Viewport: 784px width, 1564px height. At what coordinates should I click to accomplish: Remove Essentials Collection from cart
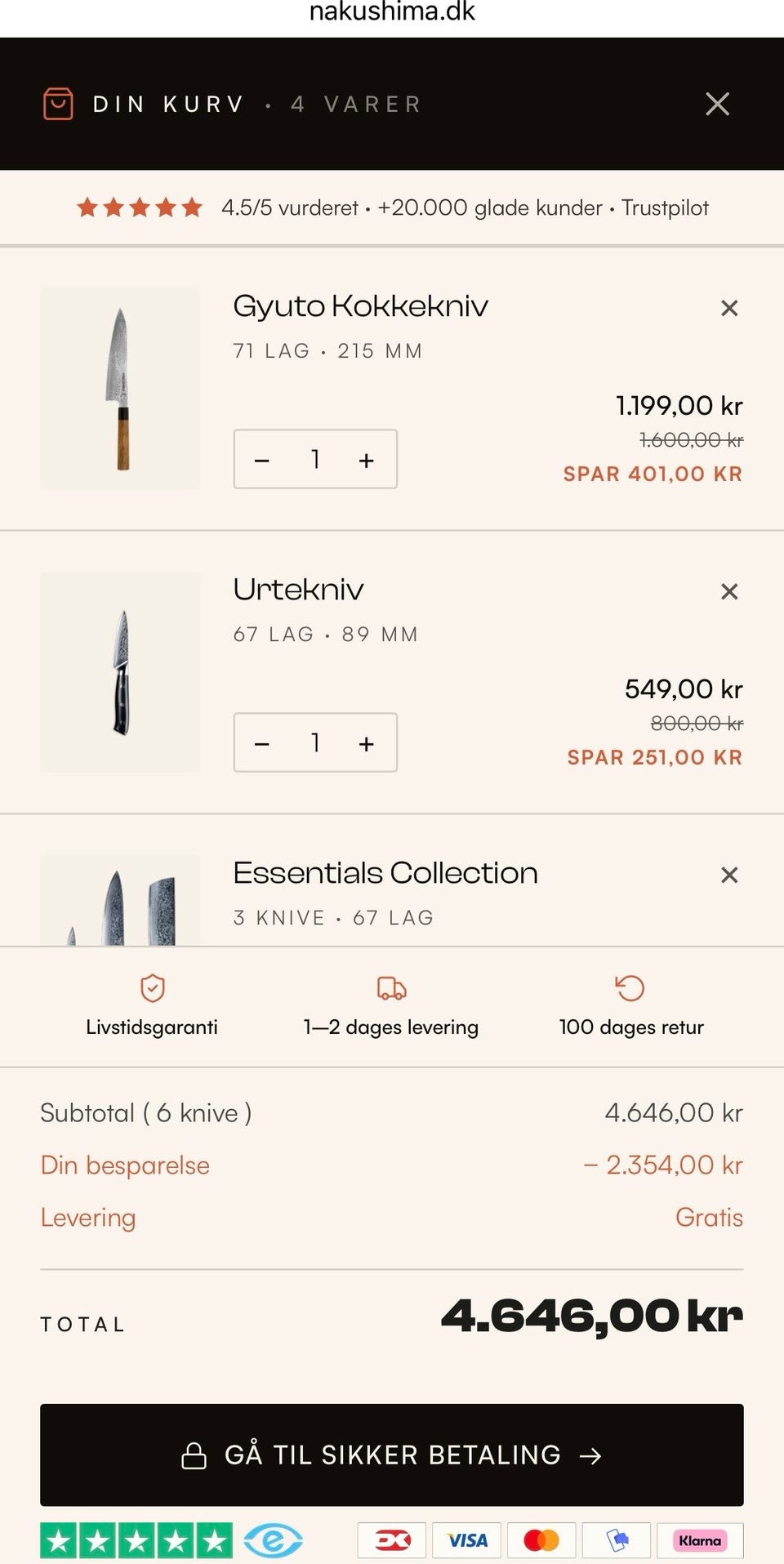(x=729, y=875)
